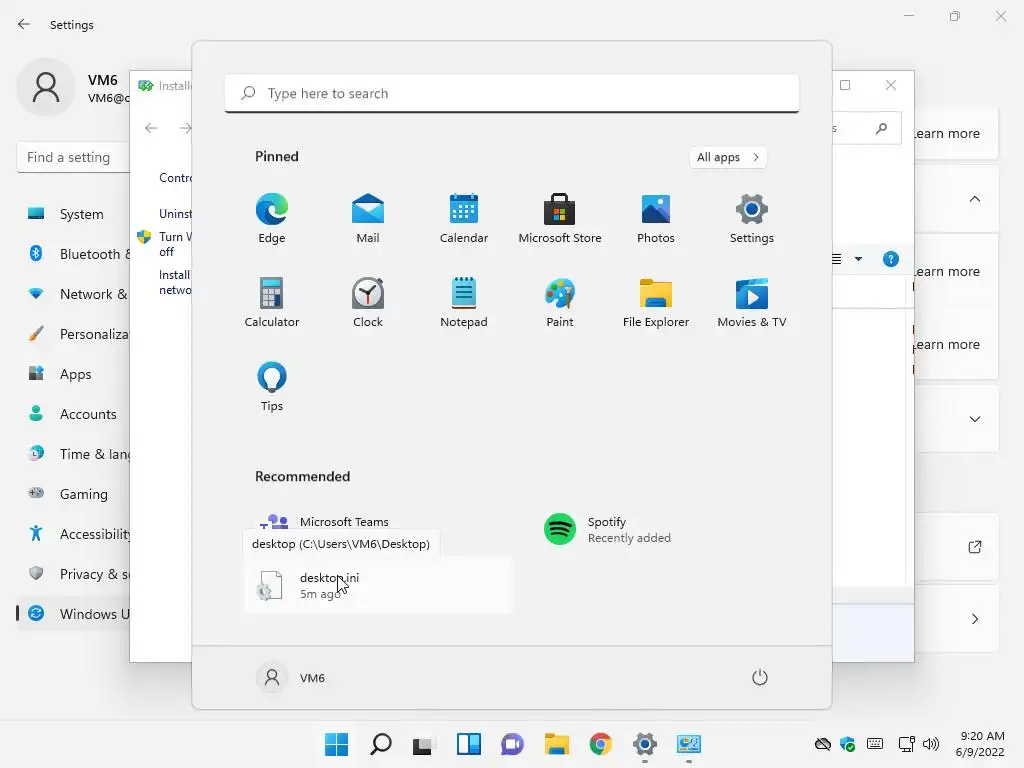Open recommended desktop.ini file
The image size is (1024, 768).
pyautogui.click(x=378, y=585)
